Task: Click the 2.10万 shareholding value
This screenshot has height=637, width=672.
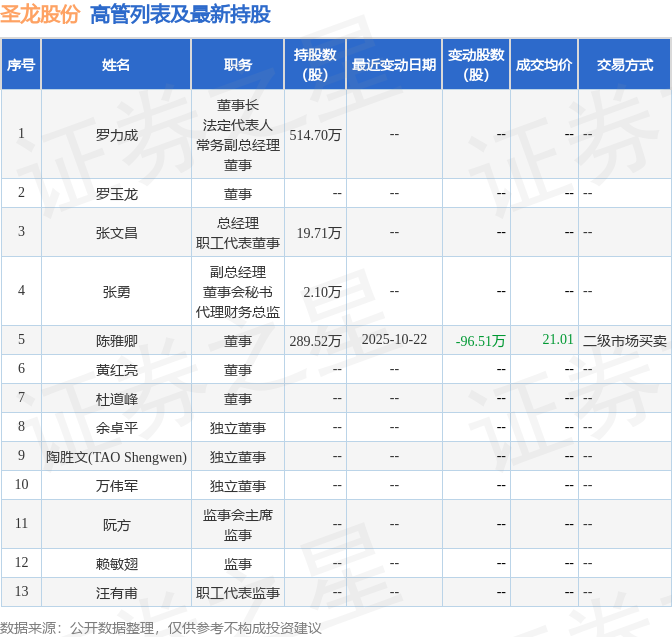Action: pyautogui.click(x=322, y=291)
